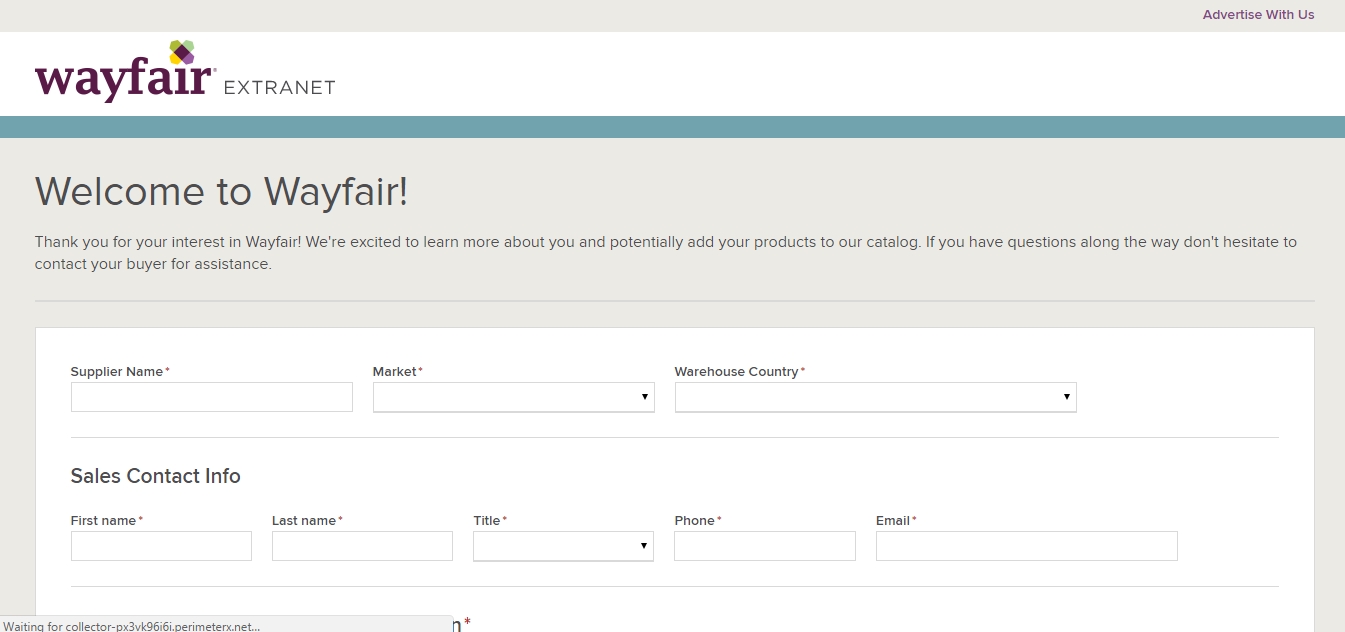Click the Sales Contact Info heading
This screenshot has width=1345, height=632.
(156, 476)
